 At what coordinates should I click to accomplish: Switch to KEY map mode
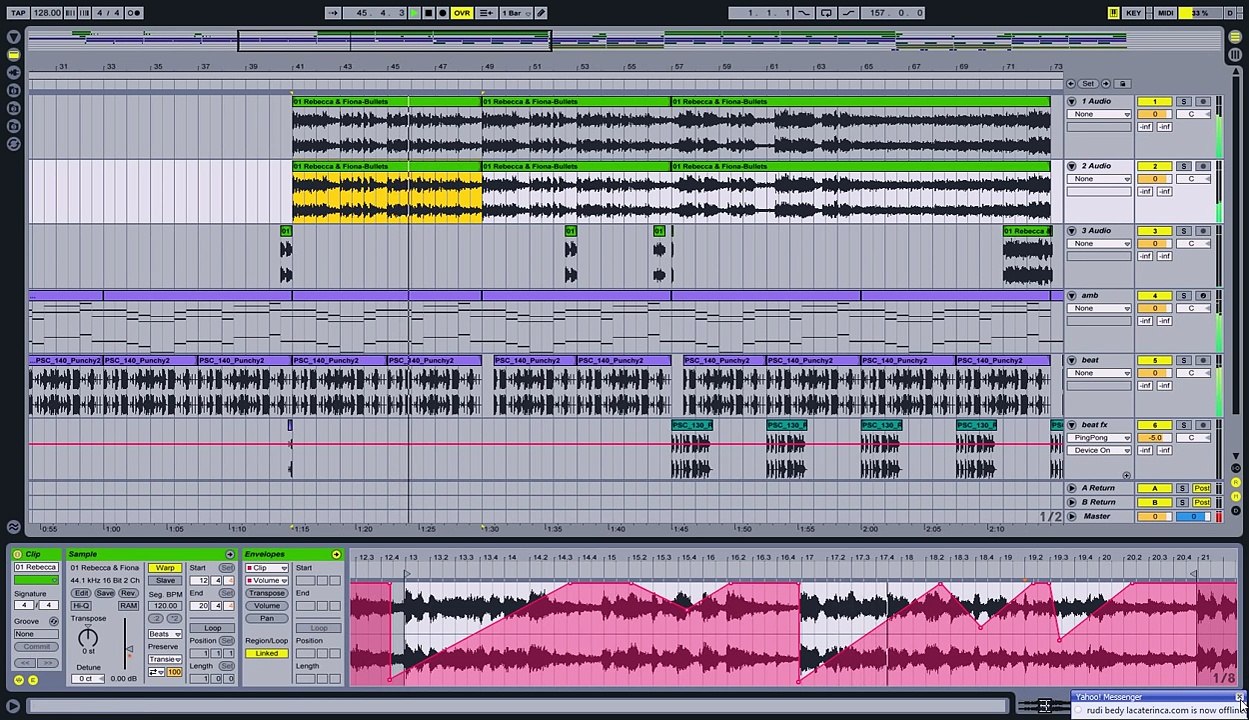(x=1133, y=13)
